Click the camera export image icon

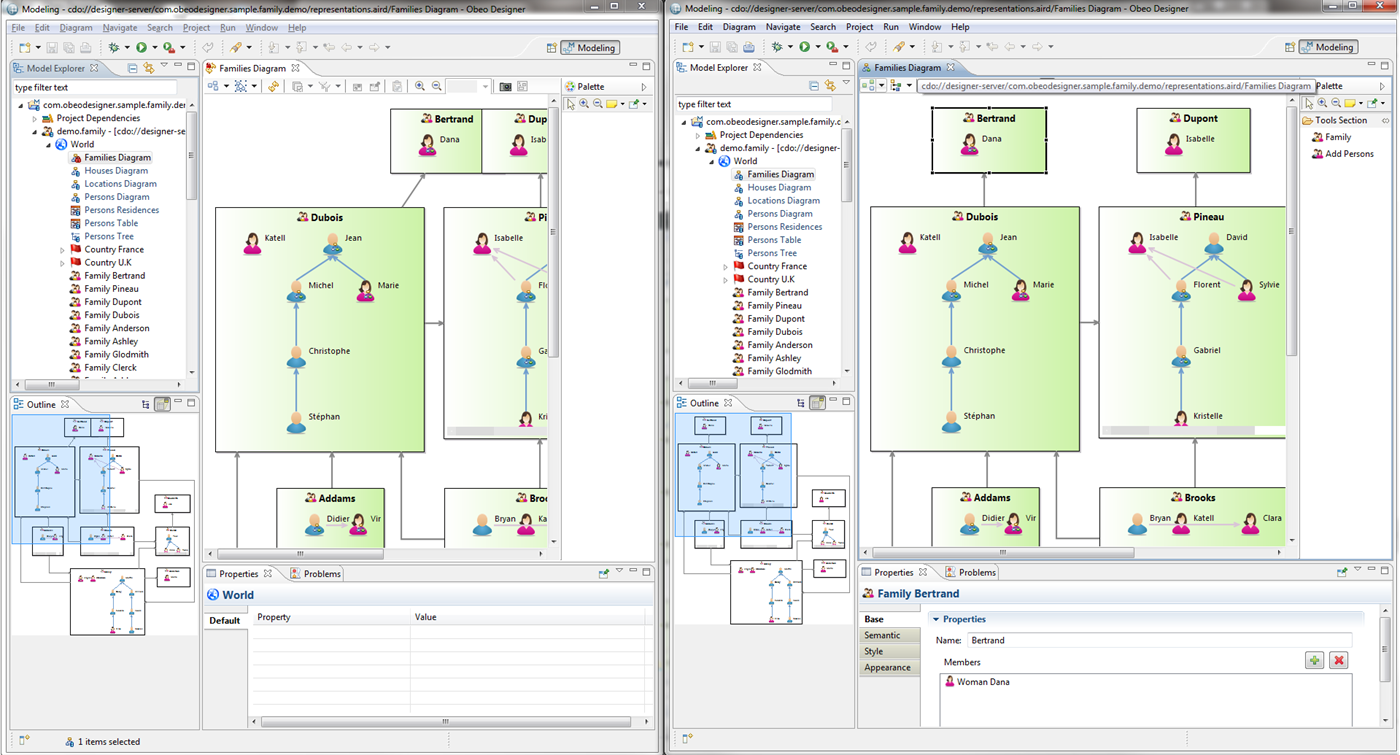click(x=505, y=87)
